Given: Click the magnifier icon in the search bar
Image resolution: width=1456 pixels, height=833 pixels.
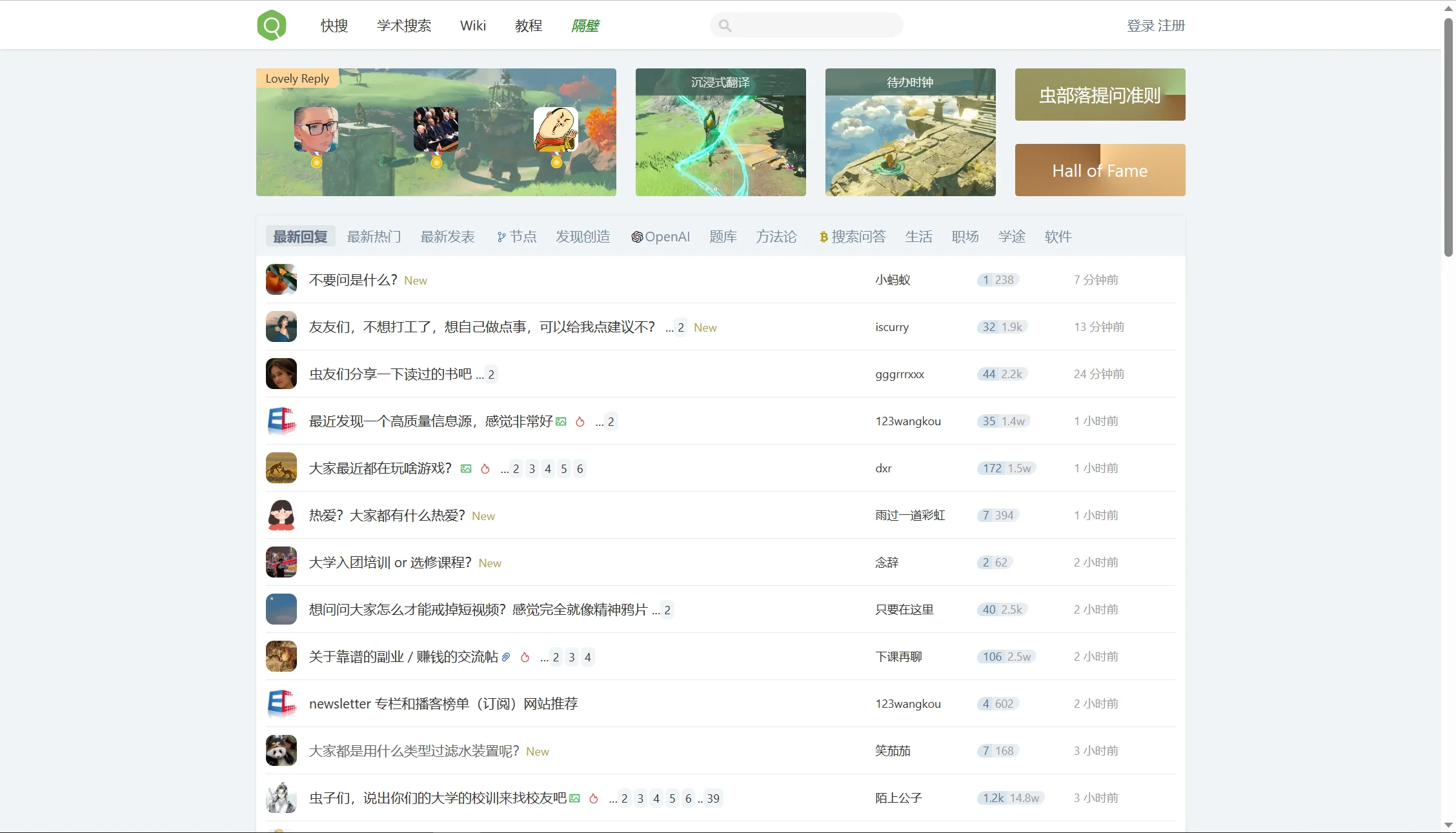Looking at the screenshot, I should (x=725, y=25).
